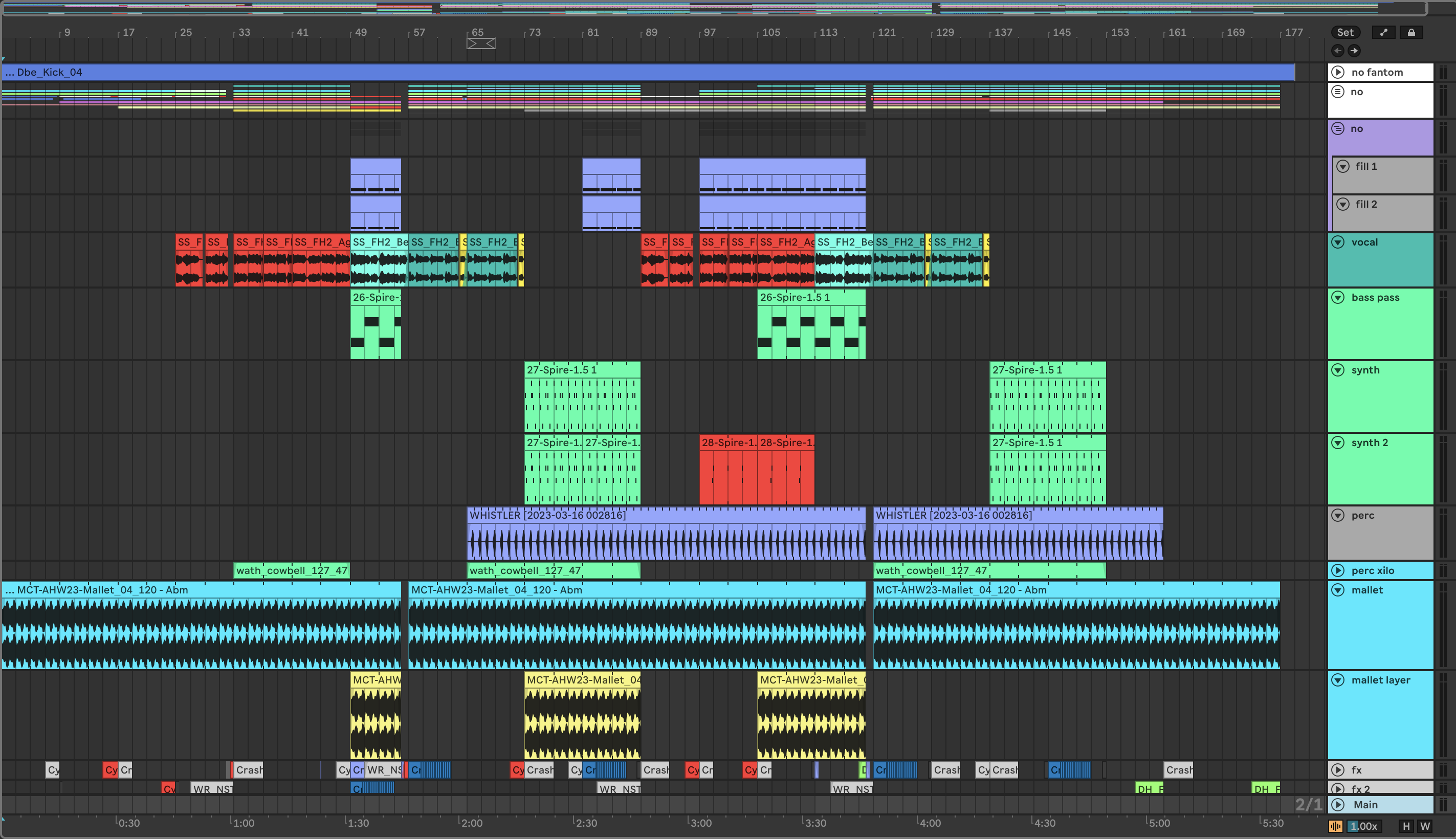Click the orange waveform icon

[x=1336, y=826]
